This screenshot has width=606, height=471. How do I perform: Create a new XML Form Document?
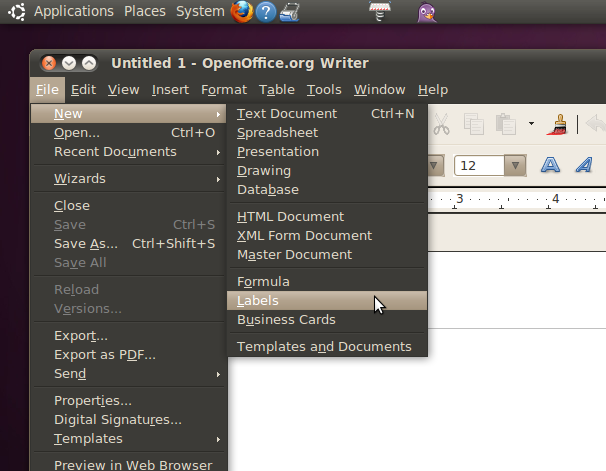click(x=327, y=235)
